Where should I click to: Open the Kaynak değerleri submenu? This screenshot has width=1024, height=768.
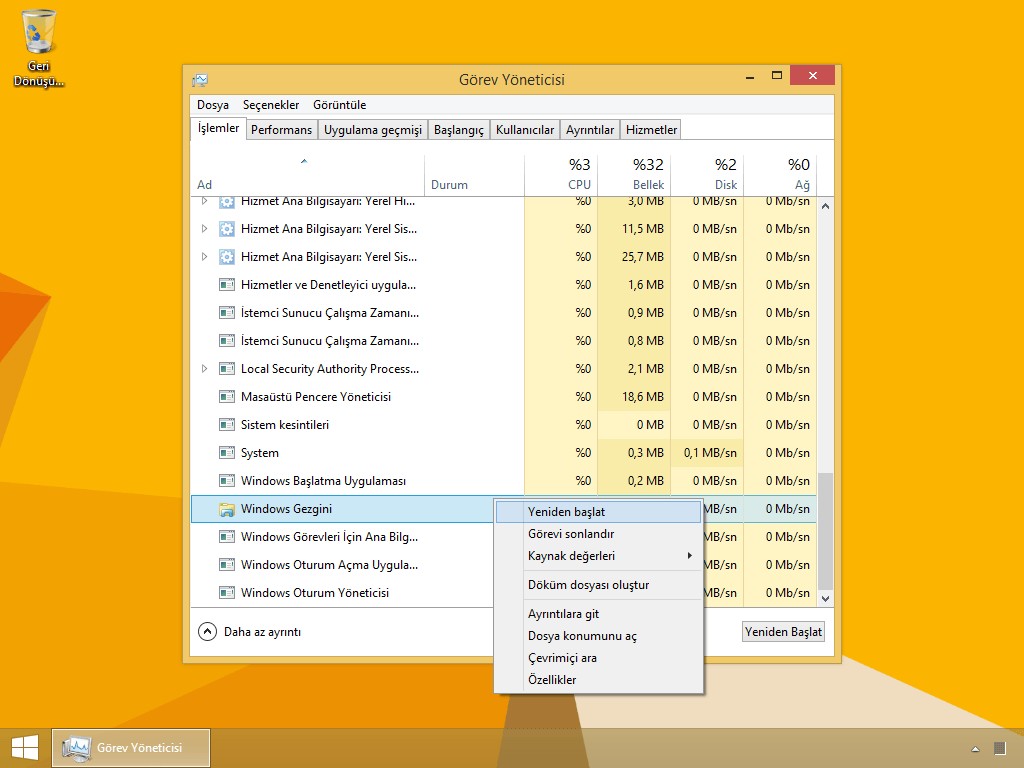tap(599, 556)
